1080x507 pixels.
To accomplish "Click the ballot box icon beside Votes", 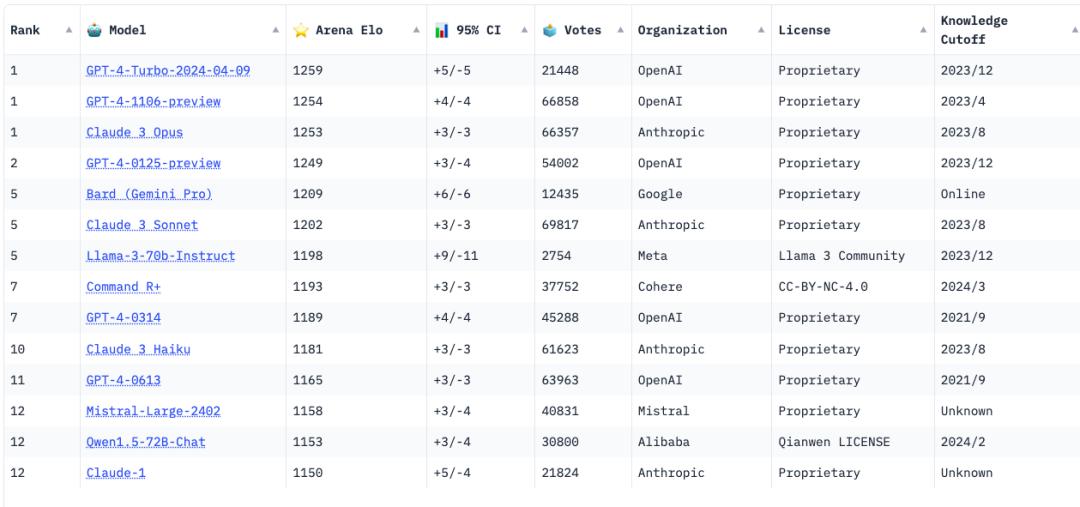I will pos(549,30).
